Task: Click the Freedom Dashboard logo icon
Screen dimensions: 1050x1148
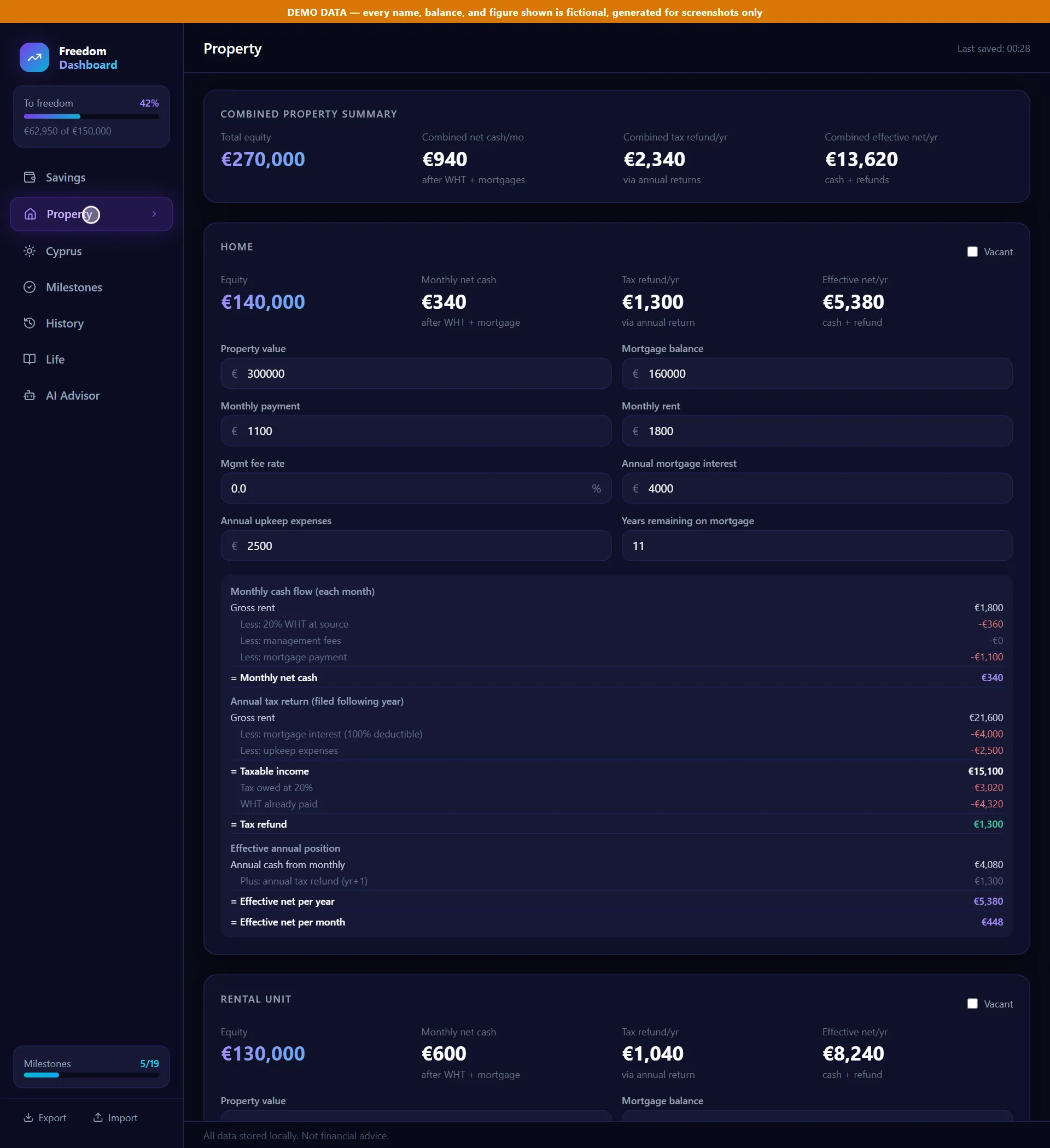Action: [34, 57]
